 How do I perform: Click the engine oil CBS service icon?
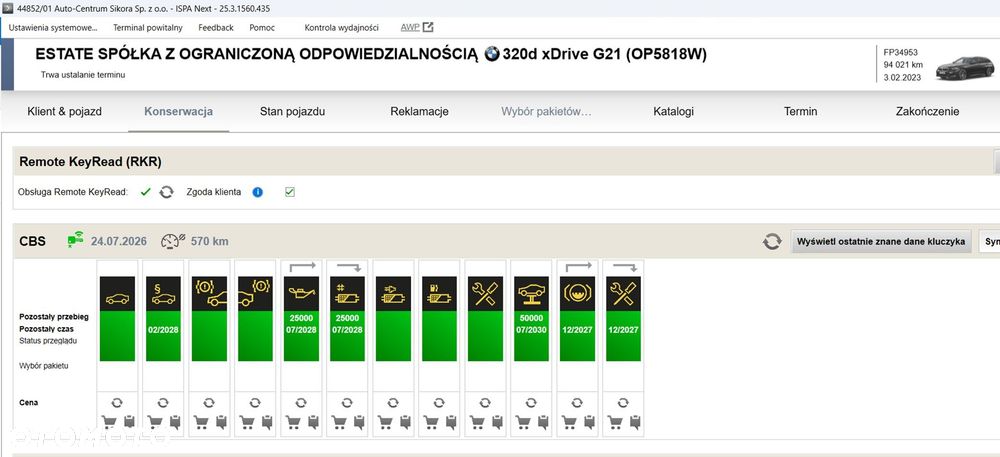(301, 294)
